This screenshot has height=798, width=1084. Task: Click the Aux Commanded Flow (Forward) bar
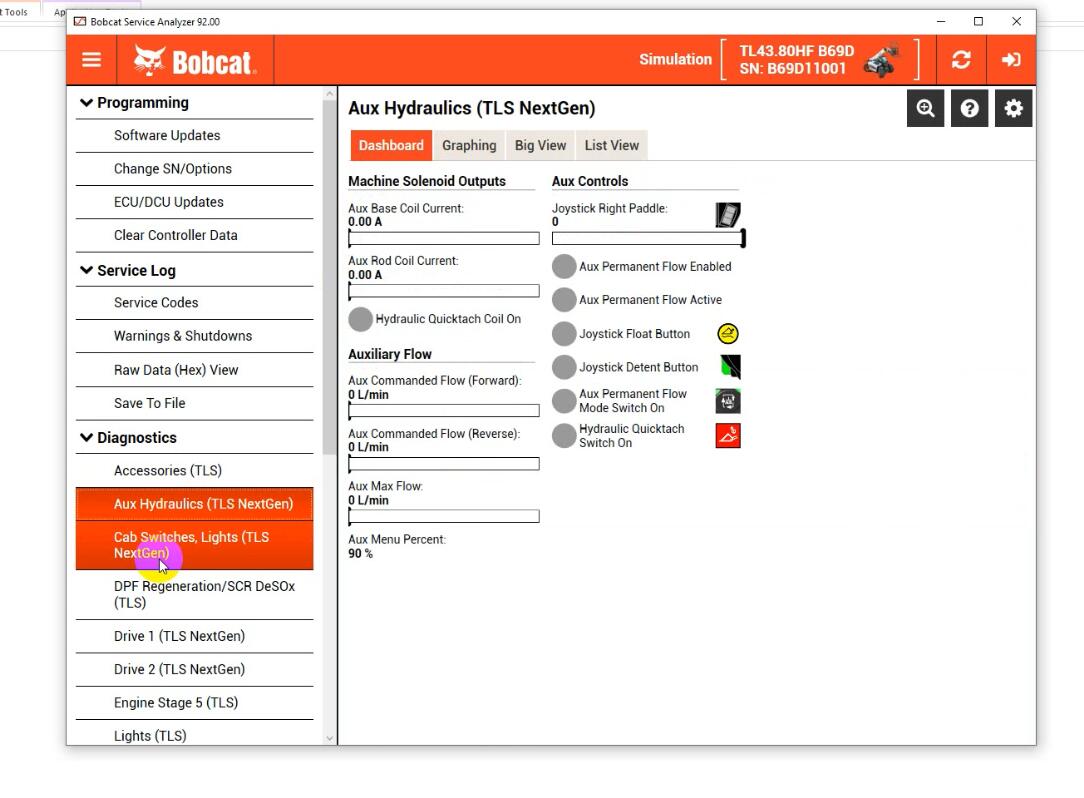click(444, 411)
